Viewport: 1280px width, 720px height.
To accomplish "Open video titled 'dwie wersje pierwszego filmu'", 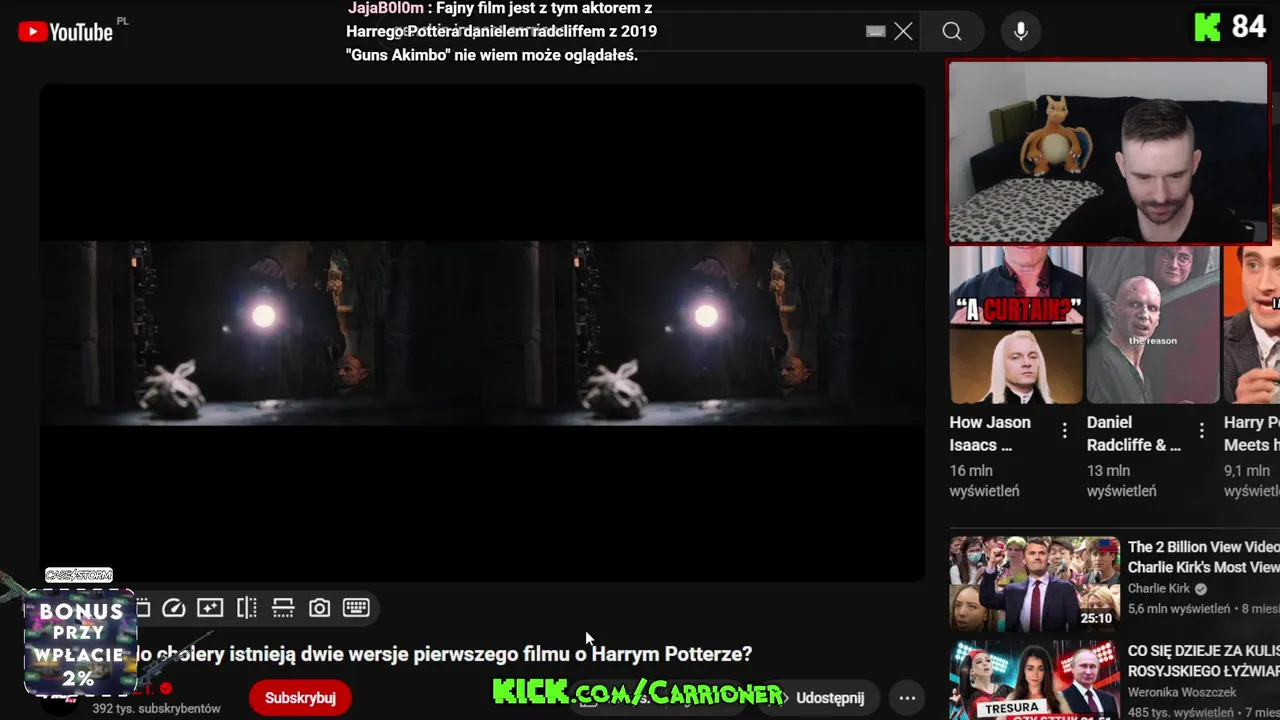I will (x=443, y=654).
